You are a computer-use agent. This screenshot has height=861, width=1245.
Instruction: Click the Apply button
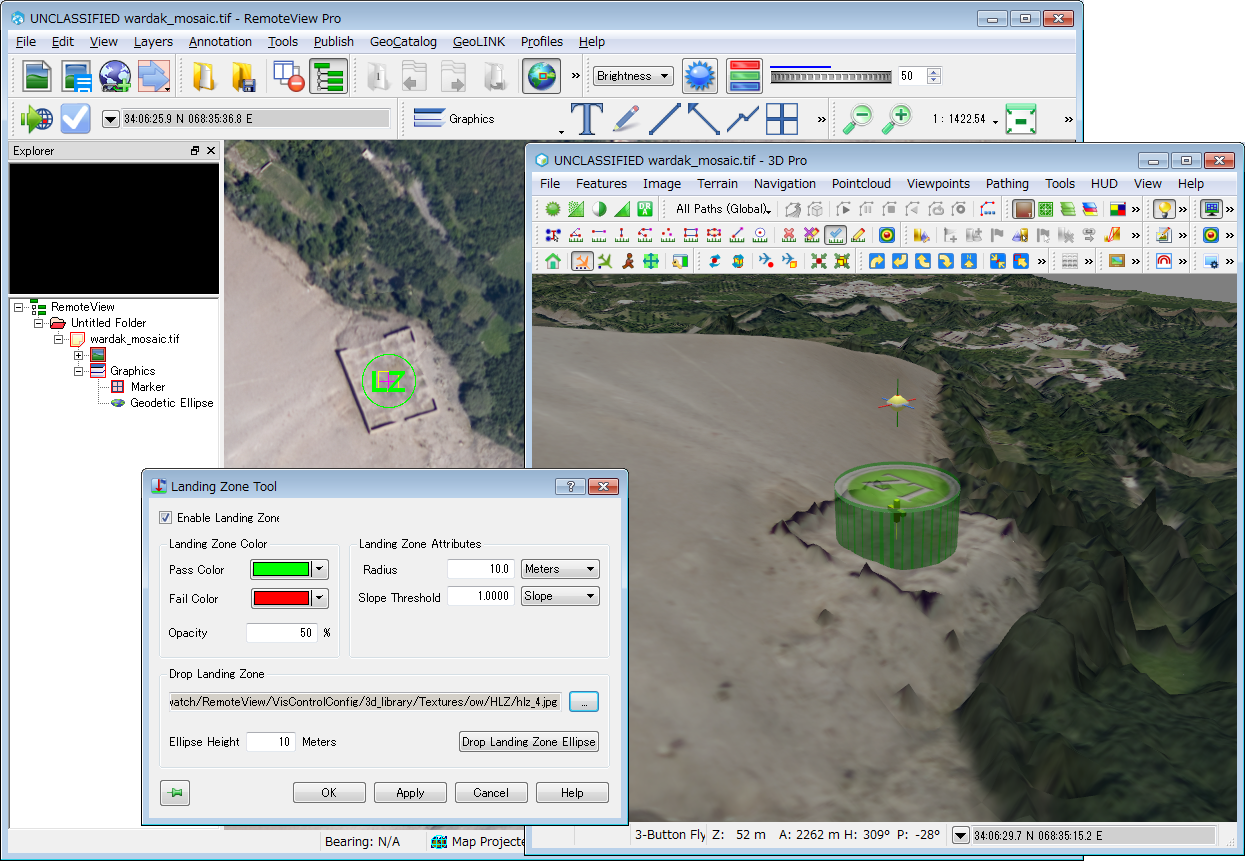pos(410,793)
